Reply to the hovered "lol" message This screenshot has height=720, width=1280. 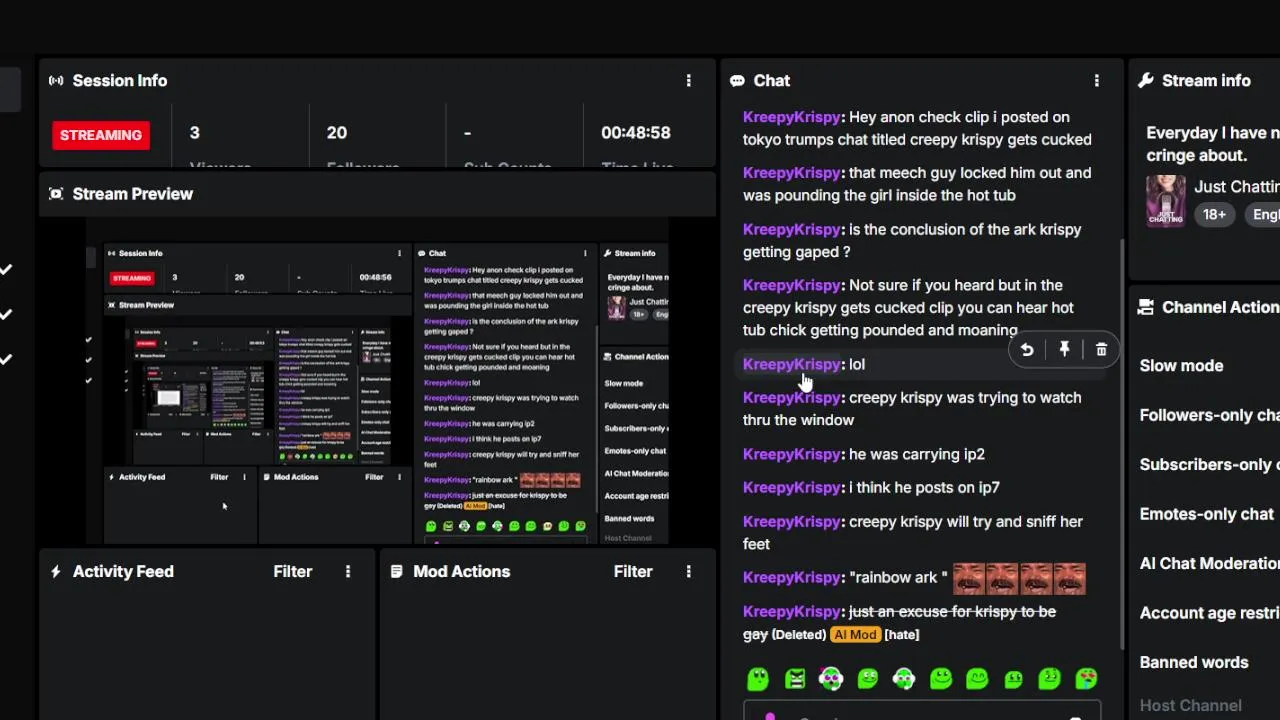point(1027,350)
